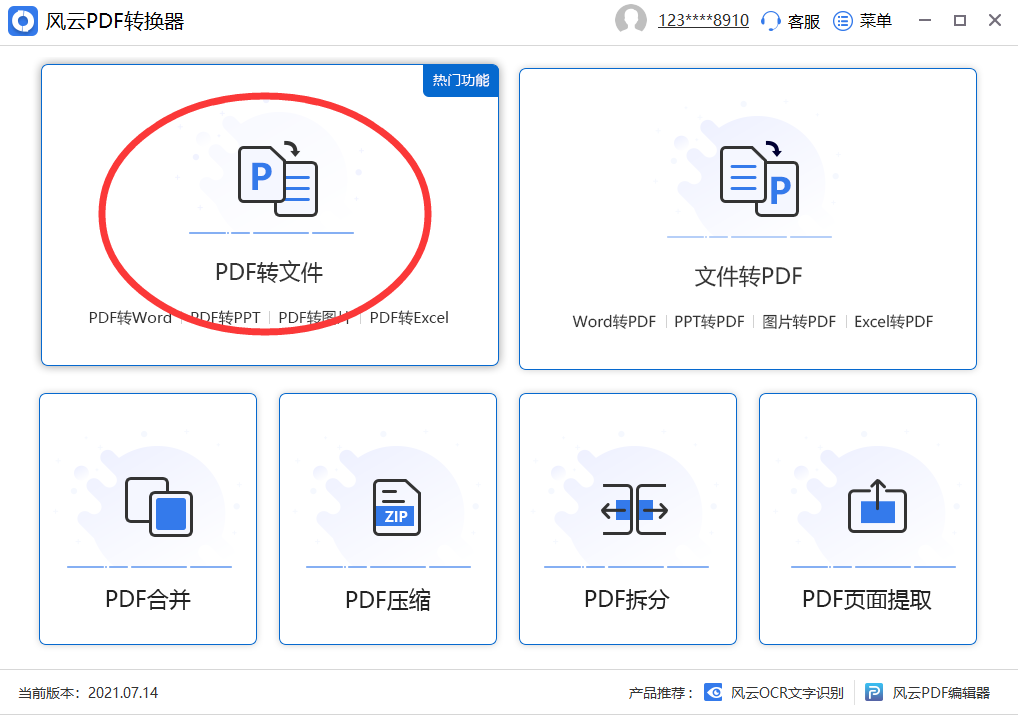Click the PDF压缩 ZIP icon
This screenshot has width=1018, height=715.
tap(397, 507)
